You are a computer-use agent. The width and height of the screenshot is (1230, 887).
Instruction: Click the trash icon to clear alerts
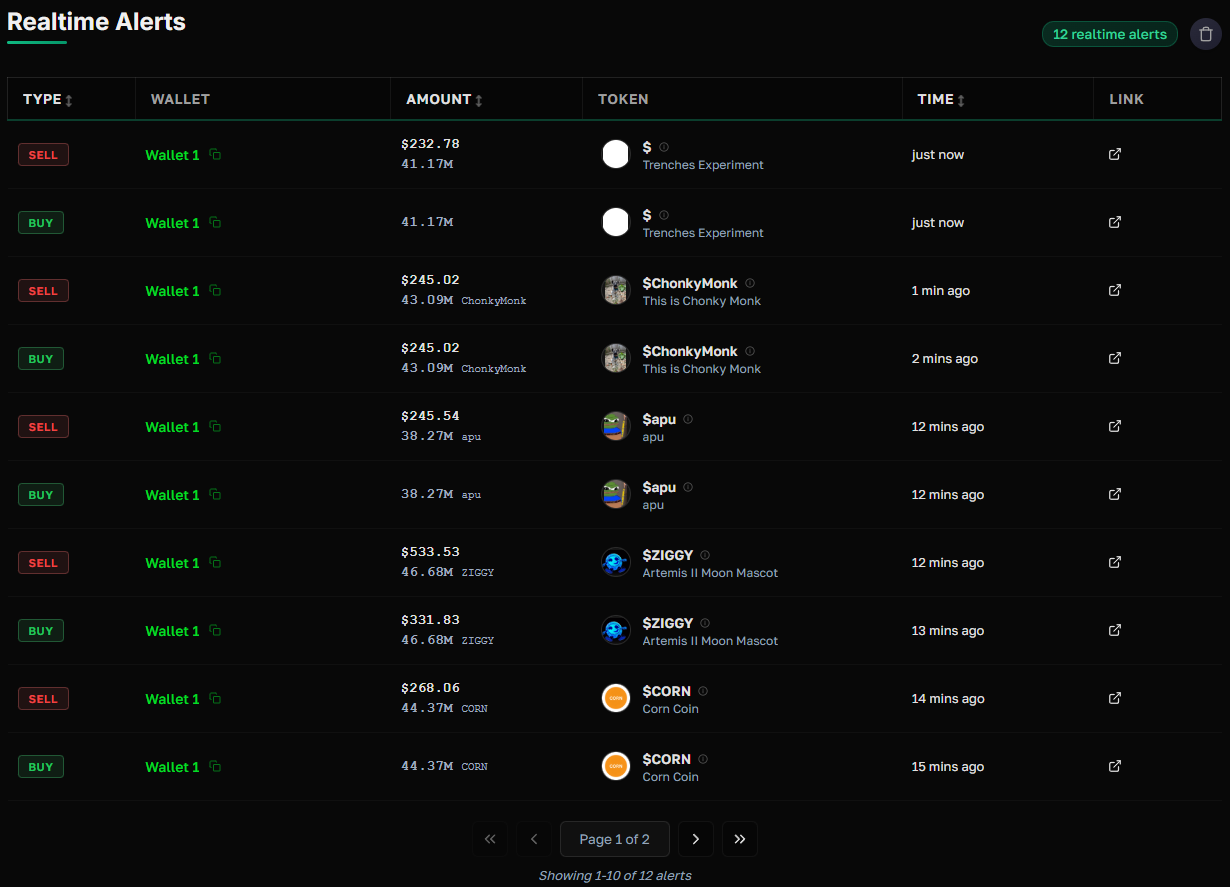pyautogui.click(x=1205, y=34)
